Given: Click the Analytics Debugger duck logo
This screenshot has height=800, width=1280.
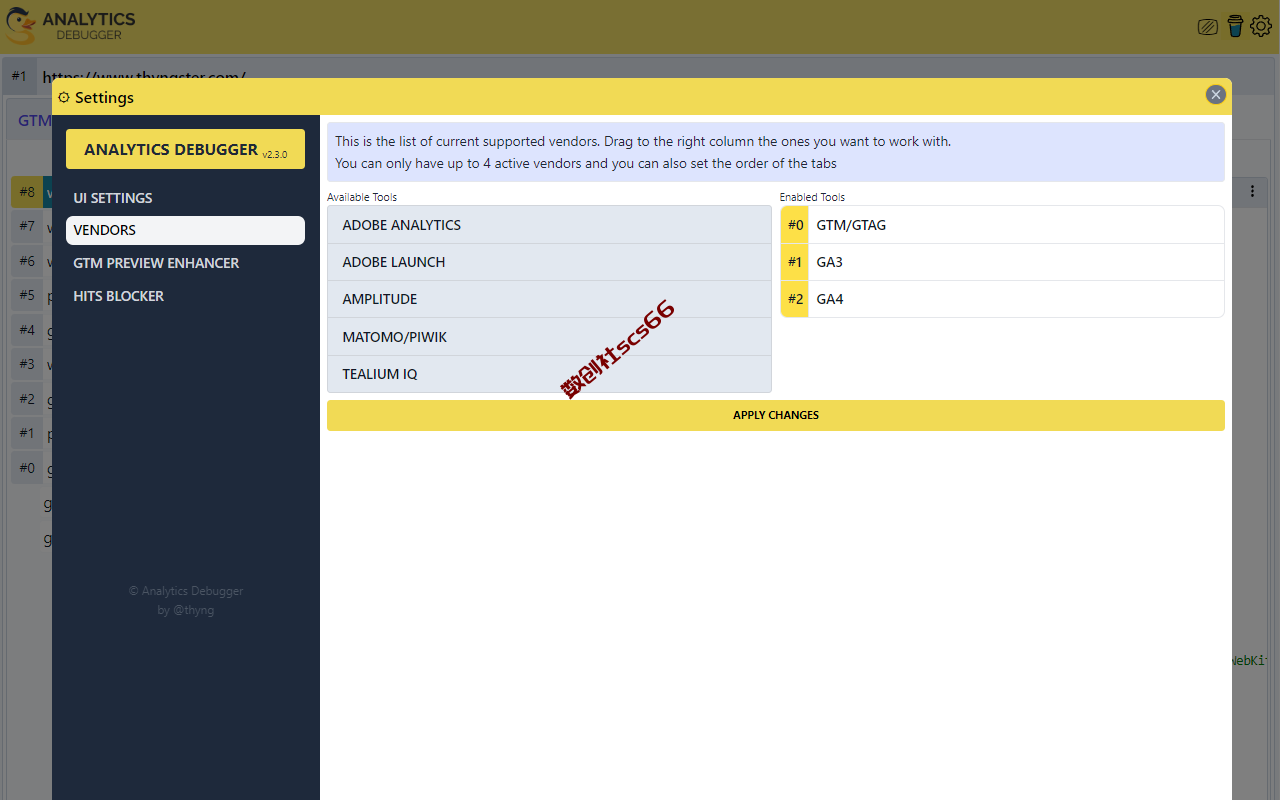Looking at the screenshot, I should (20, 26).
